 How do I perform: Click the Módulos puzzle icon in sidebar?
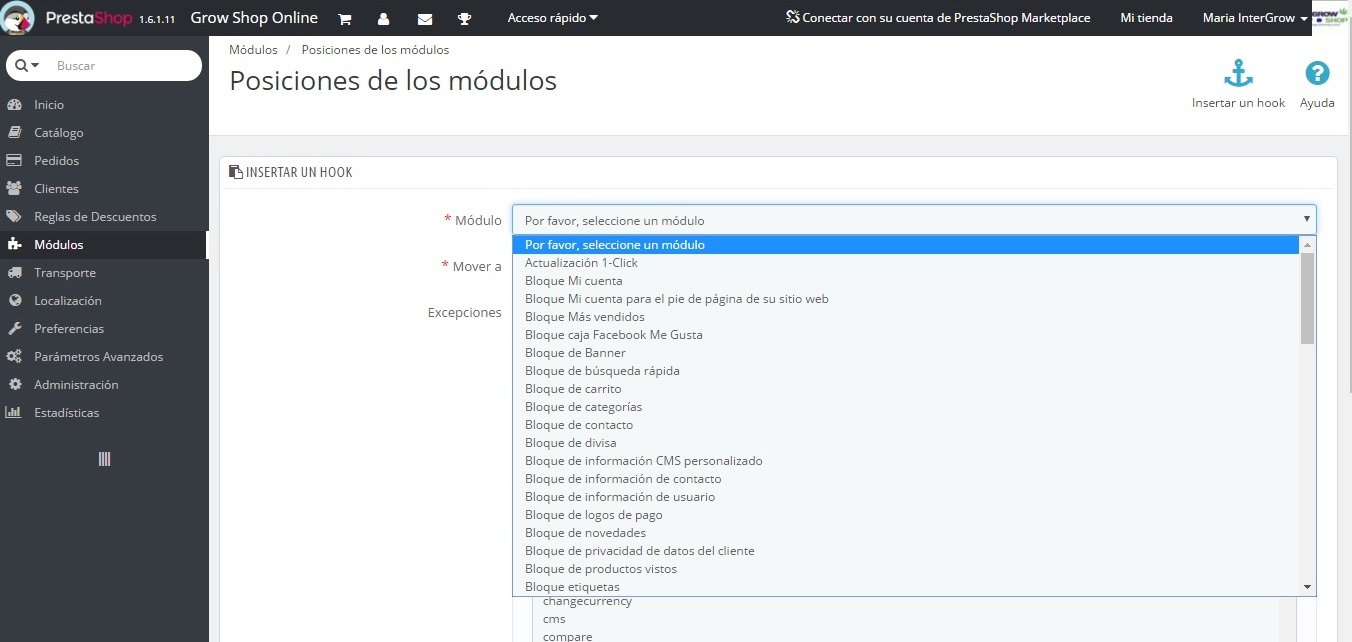pos(14,244)
